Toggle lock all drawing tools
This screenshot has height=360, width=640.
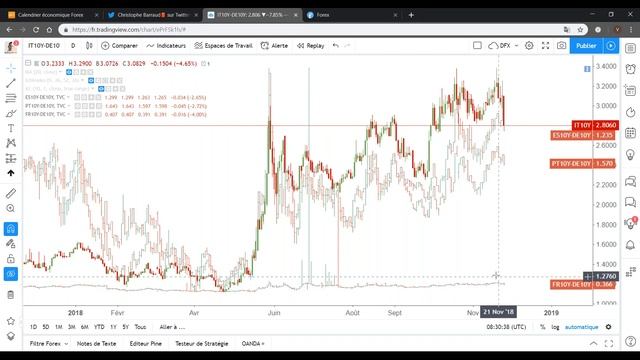11,259
